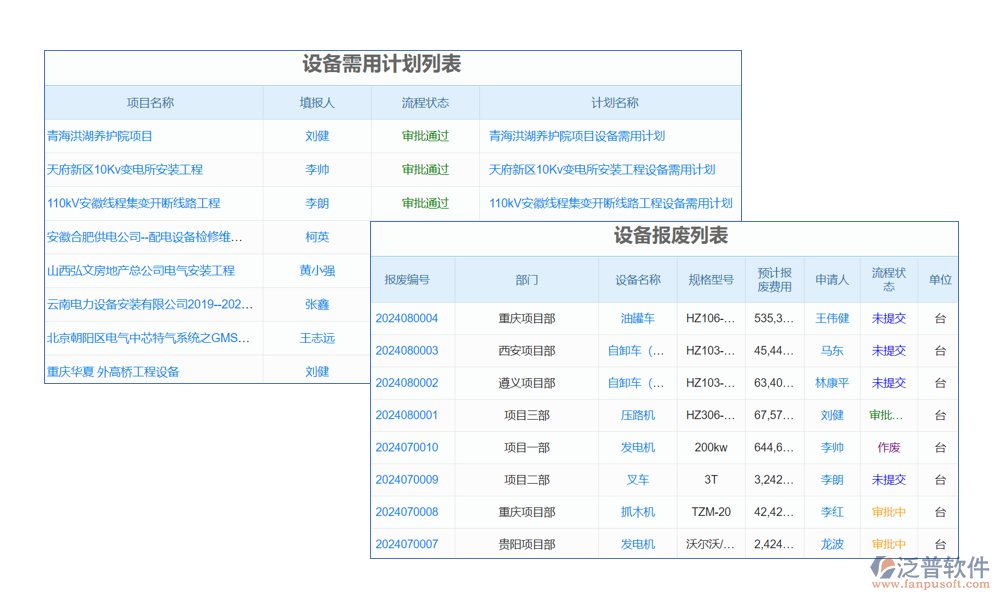Open plan 110kV安徽线程集变开断线路工程设备需用计划
The image size is (1000, 600).
pos(610,203)
